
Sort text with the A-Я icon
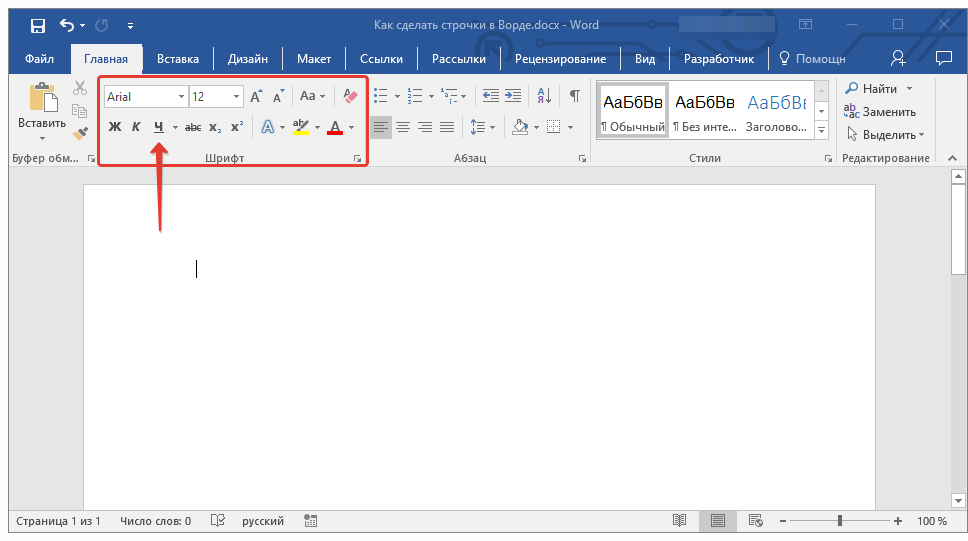544,96
